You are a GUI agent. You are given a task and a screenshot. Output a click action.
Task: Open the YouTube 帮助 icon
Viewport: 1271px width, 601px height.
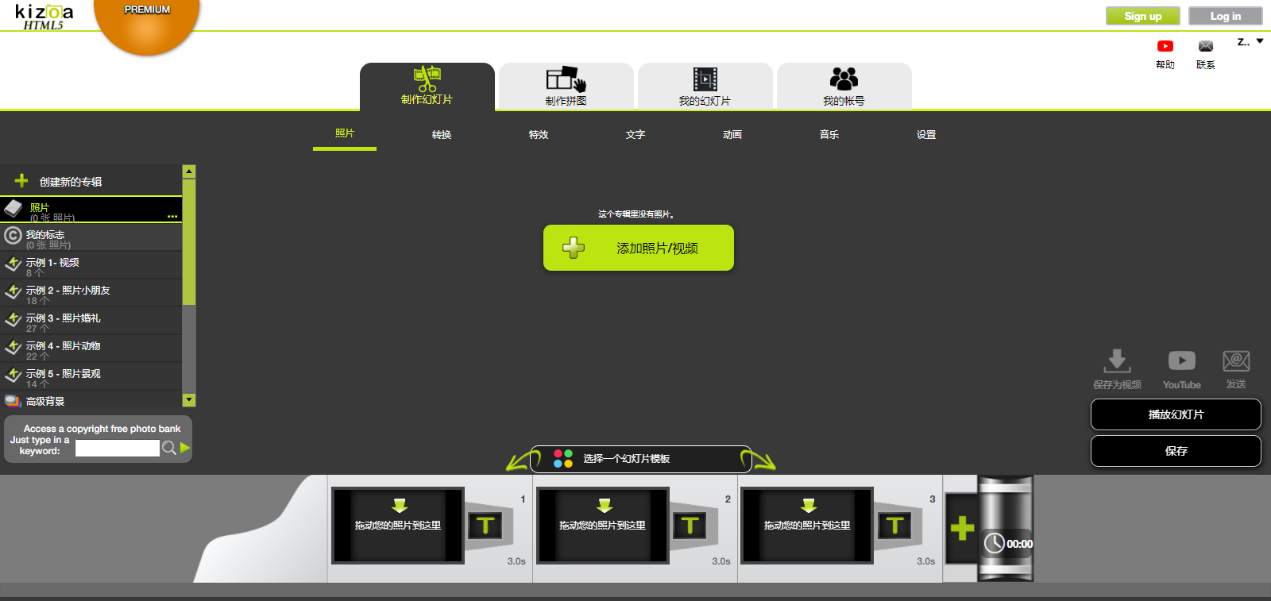point(1165,46)
